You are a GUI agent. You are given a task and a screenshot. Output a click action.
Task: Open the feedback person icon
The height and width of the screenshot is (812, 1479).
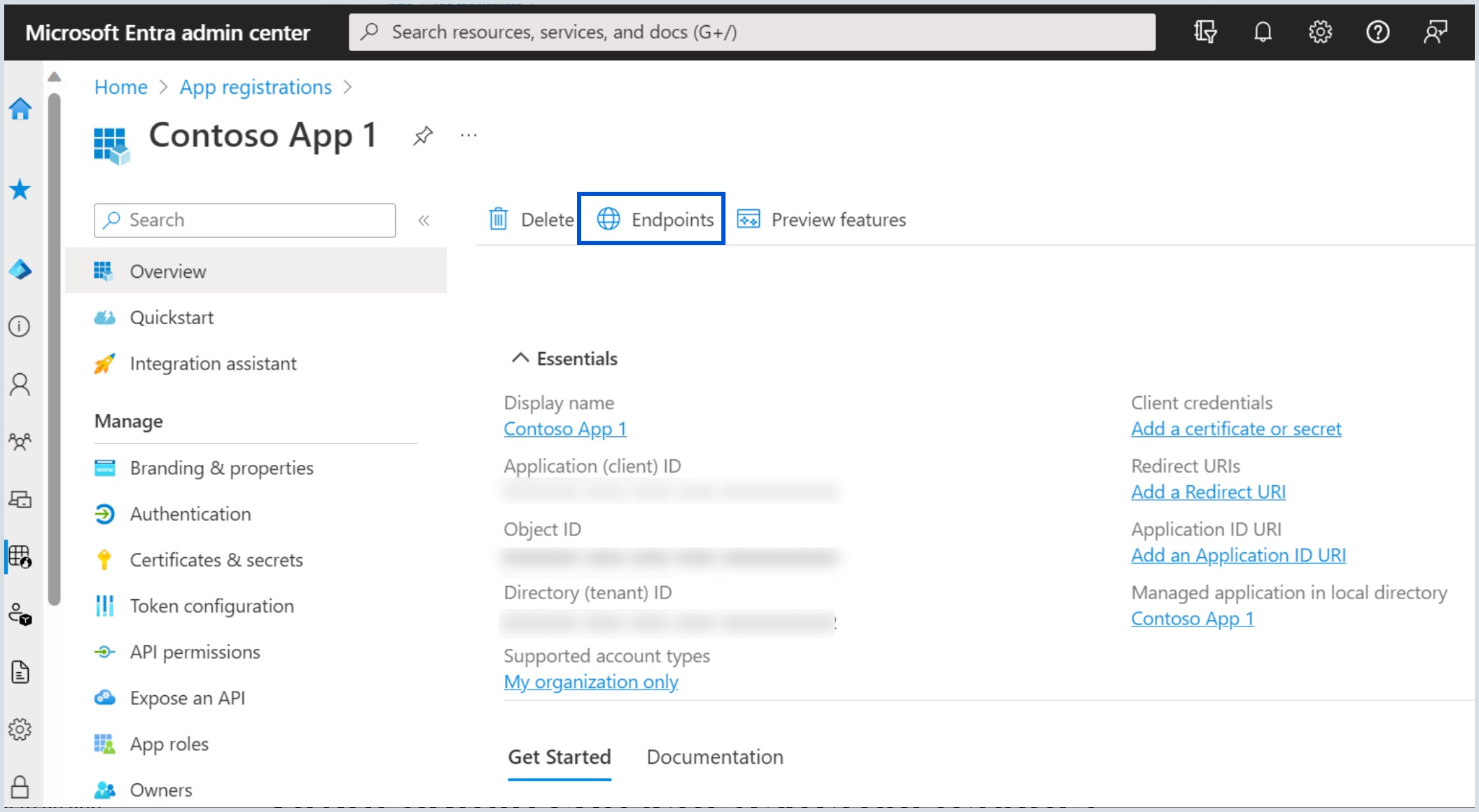coord(1435,32)
